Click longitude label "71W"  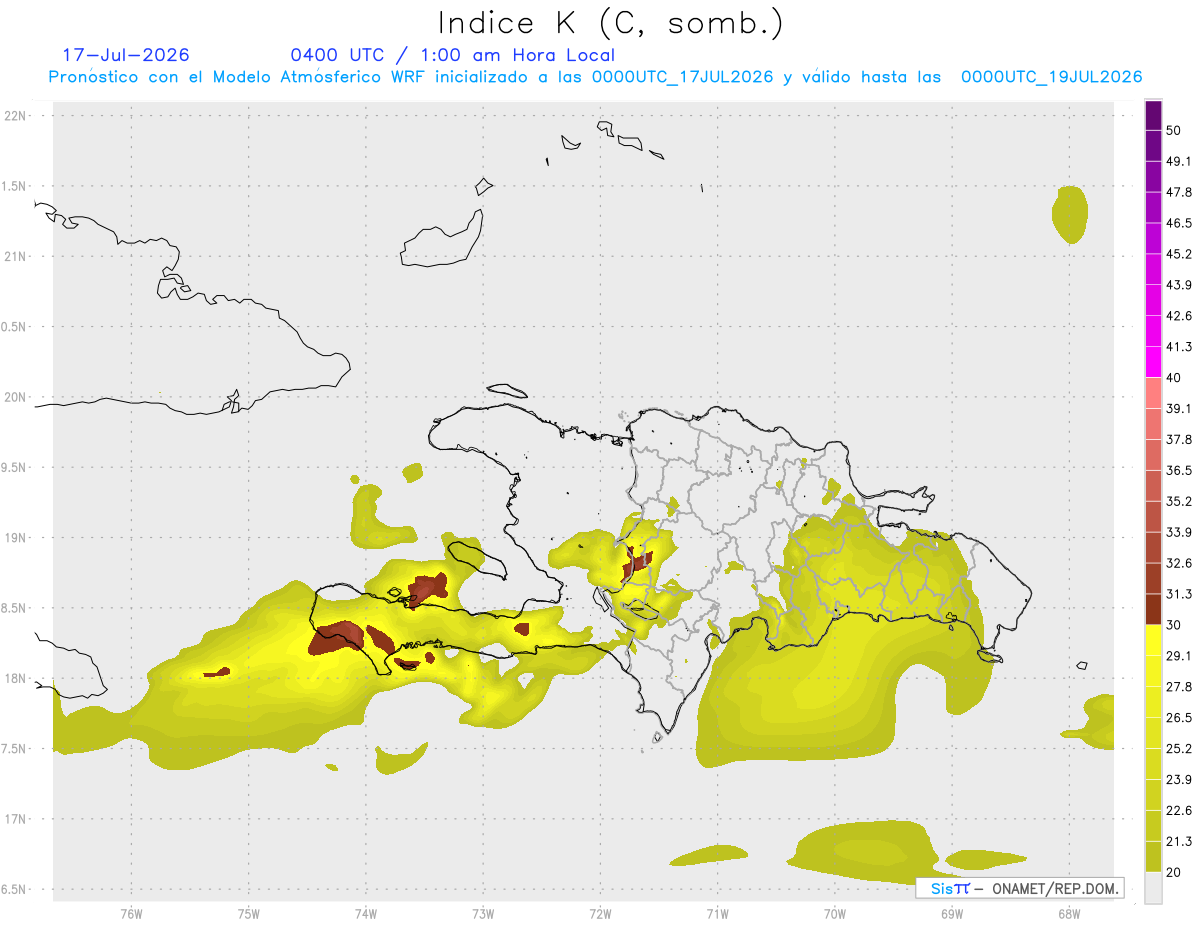(717, 913)
